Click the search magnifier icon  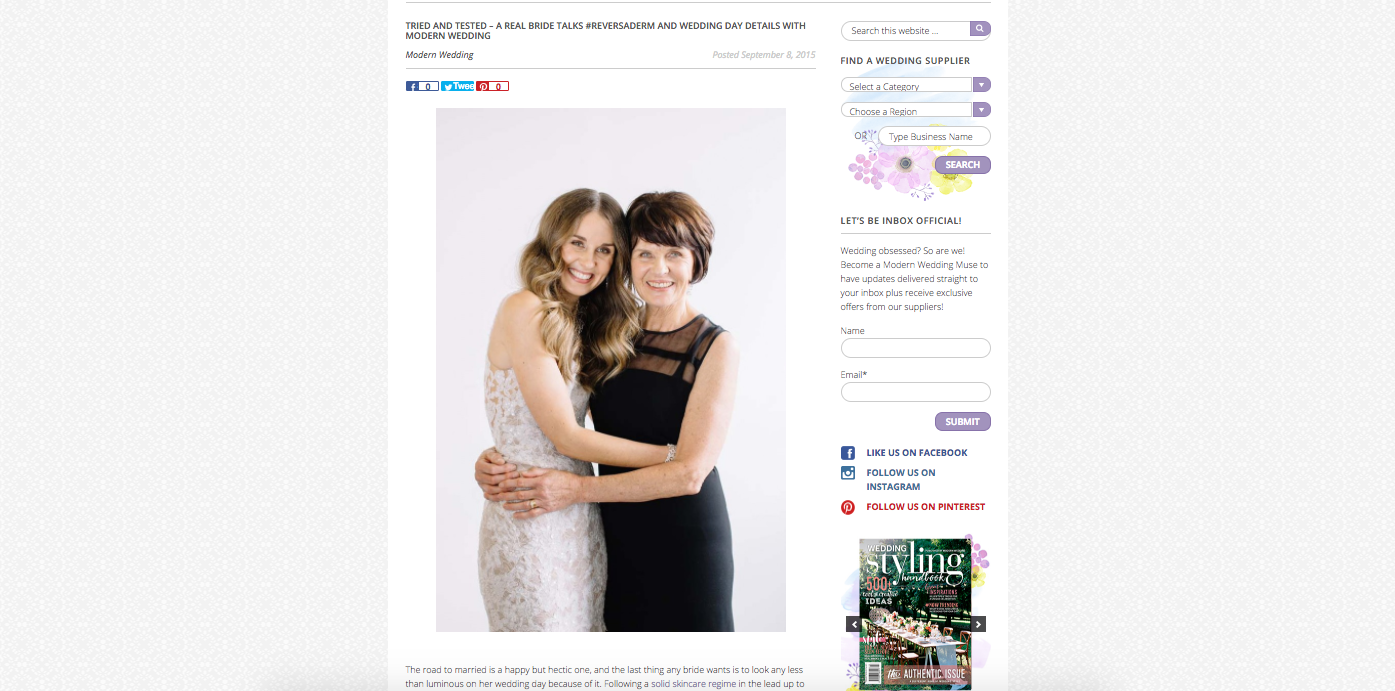pyautogui.click(x=981, y=30)
